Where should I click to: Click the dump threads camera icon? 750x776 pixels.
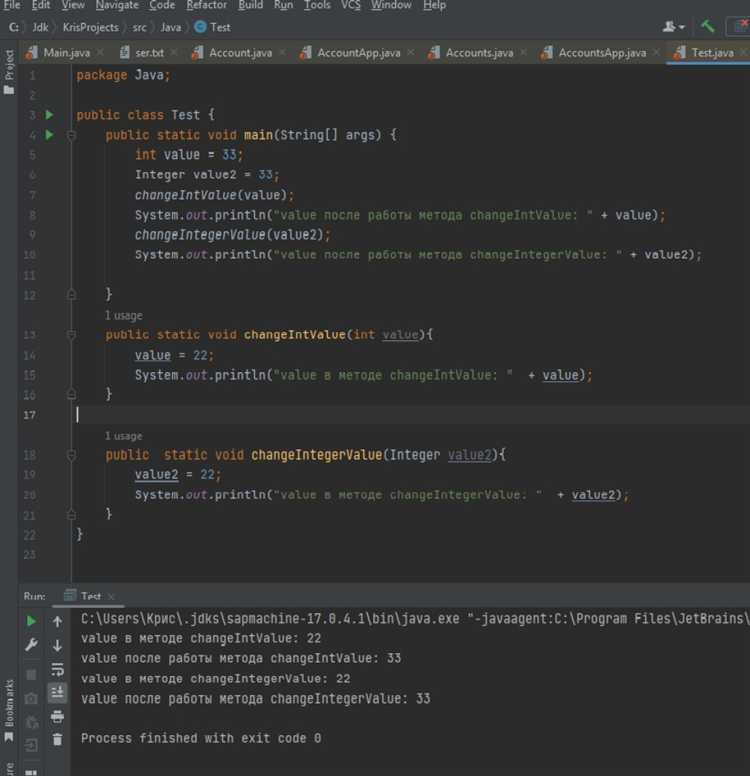(31, 698)
